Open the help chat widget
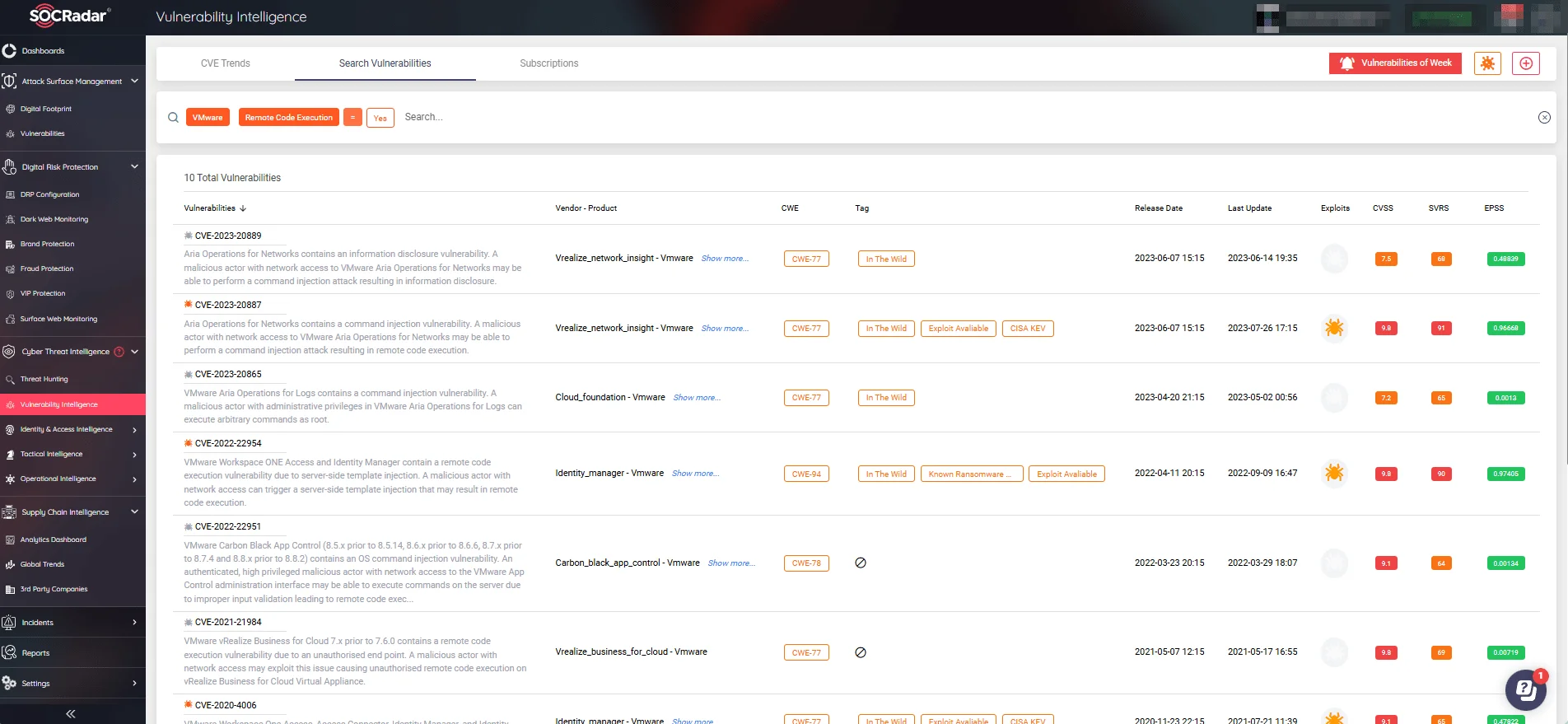This screenshot has height=724, width=1568. click(1526, 689)
